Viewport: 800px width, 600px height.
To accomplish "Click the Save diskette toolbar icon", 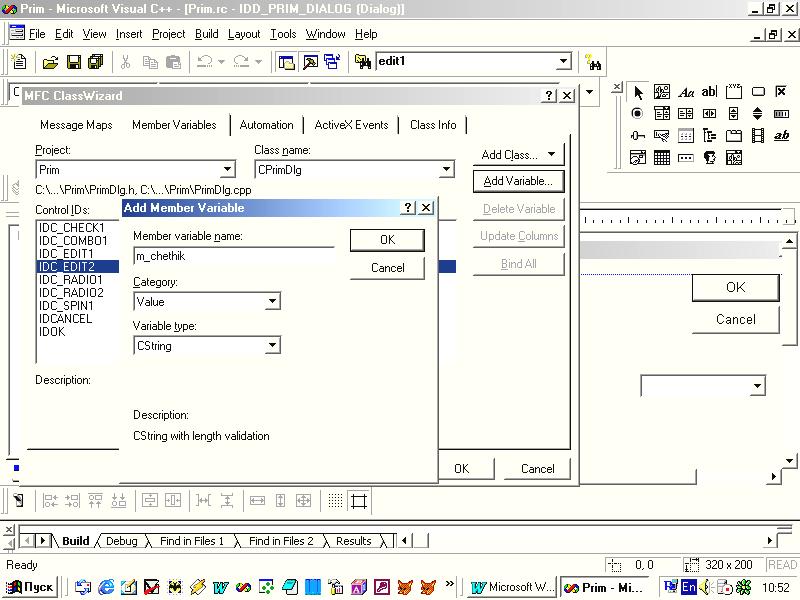I will [x=73, y=62].
